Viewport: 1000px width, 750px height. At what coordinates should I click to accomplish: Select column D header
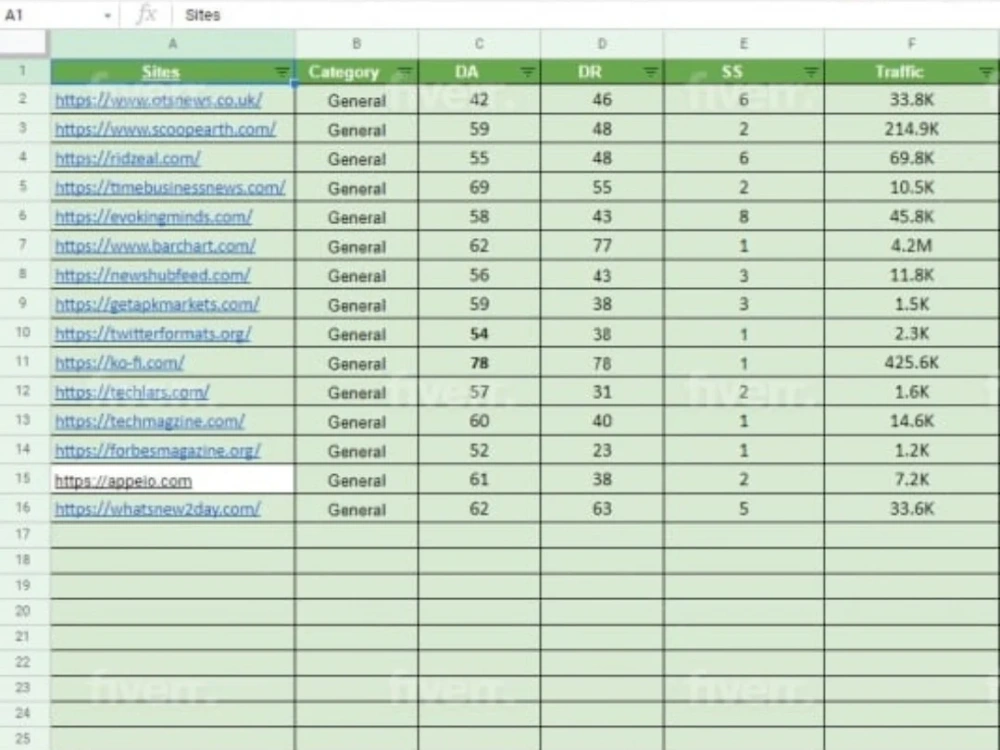[601, 44]
